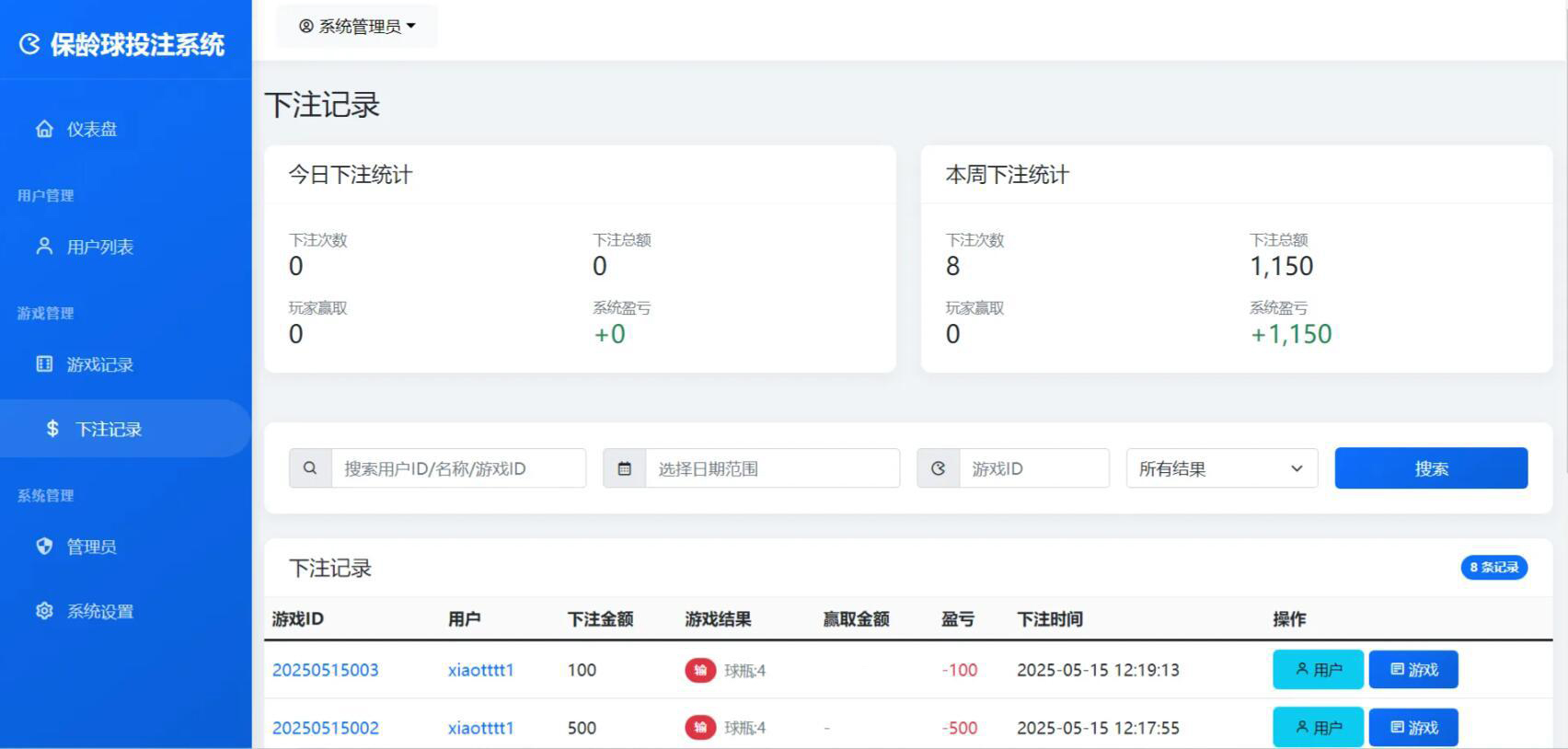Screen dimensions: 1568x749
Task: Click the 管理员 shield icon
Action: click(x=44, y=547)
